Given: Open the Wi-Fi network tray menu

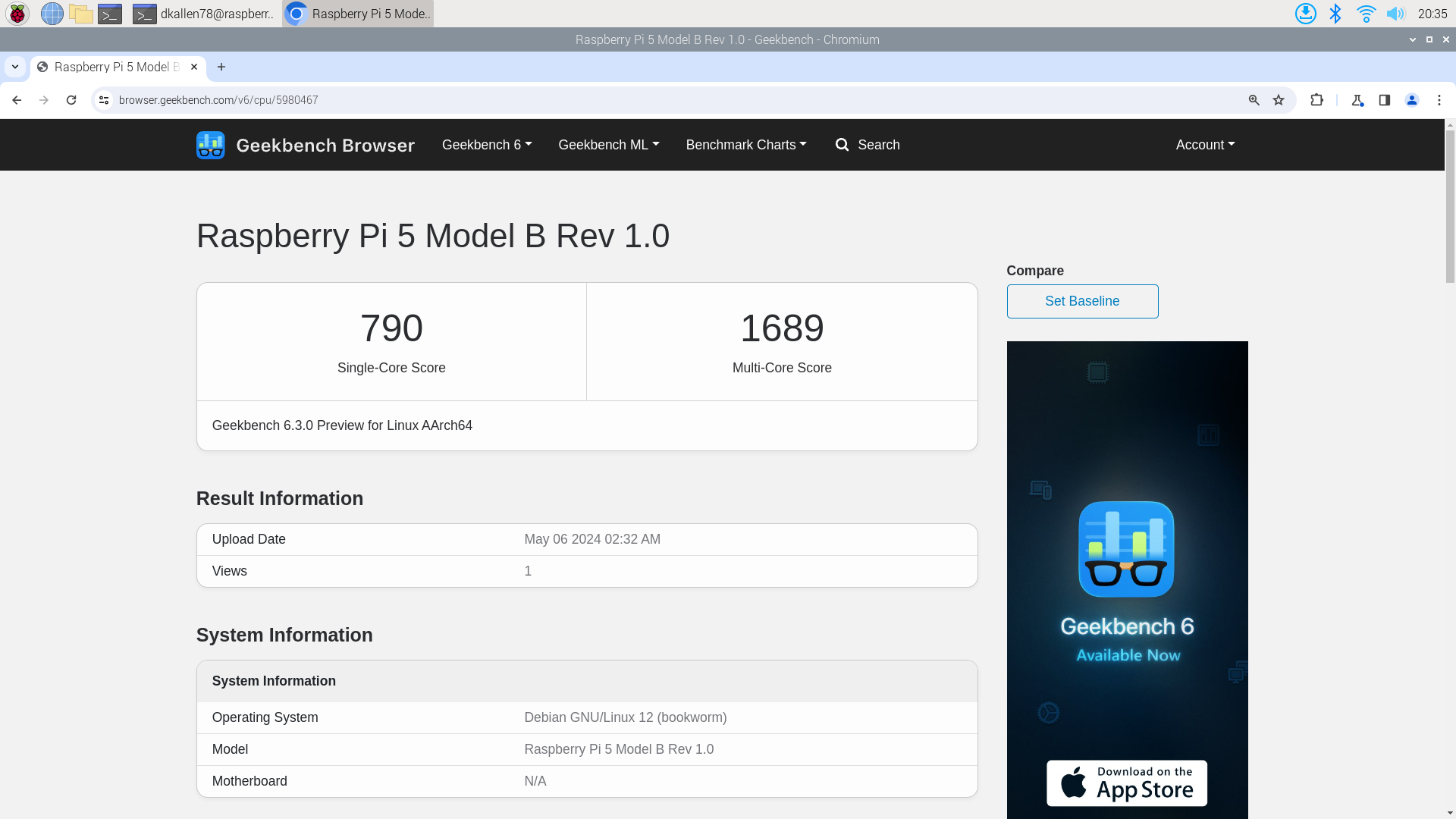Looking at the screenshot, I should (1366, 14).
